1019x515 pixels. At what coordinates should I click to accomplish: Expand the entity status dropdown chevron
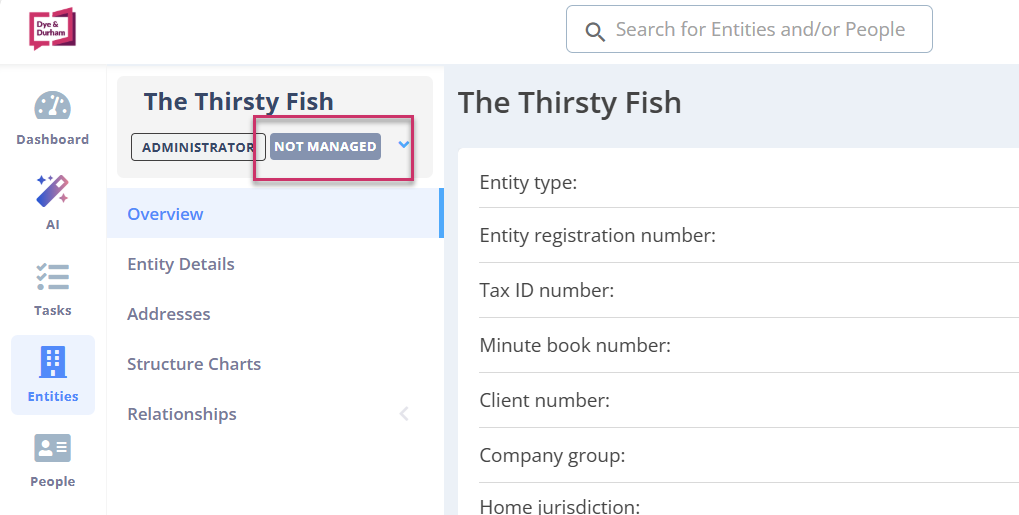click(x=404, y=144)
